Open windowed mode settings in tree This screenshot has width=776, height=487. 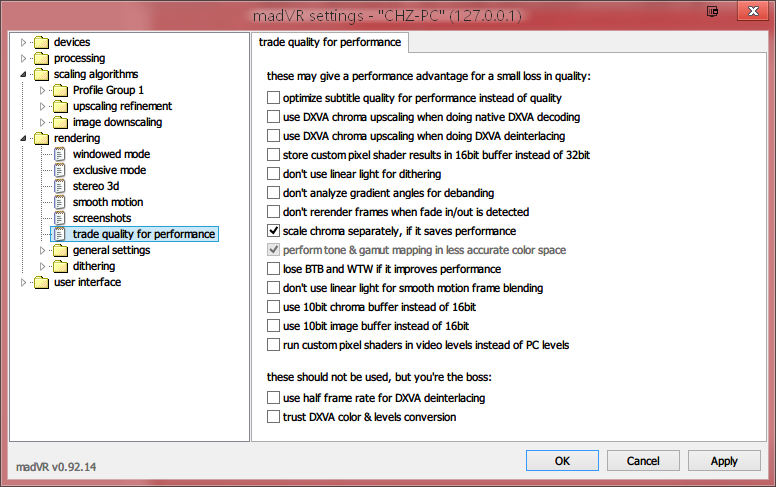[x=111, y=154]
